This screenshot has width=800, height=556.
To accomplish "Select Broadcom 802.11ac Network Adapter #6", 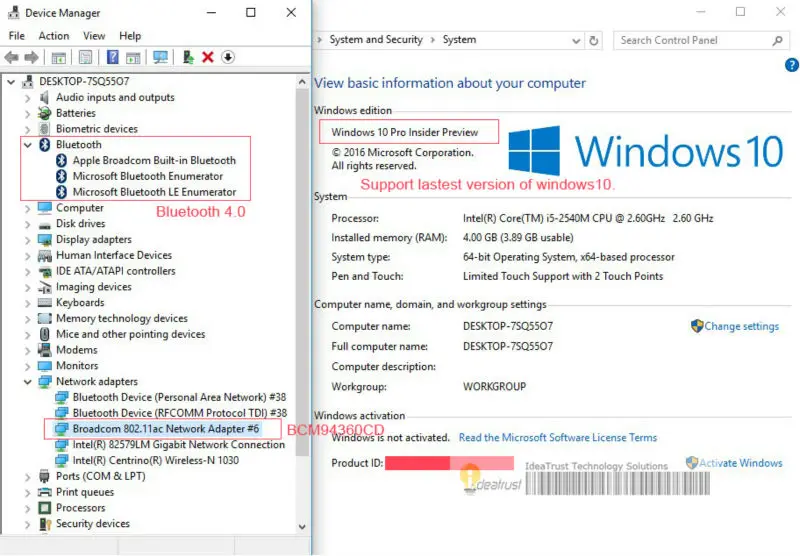I will (166, 429).
